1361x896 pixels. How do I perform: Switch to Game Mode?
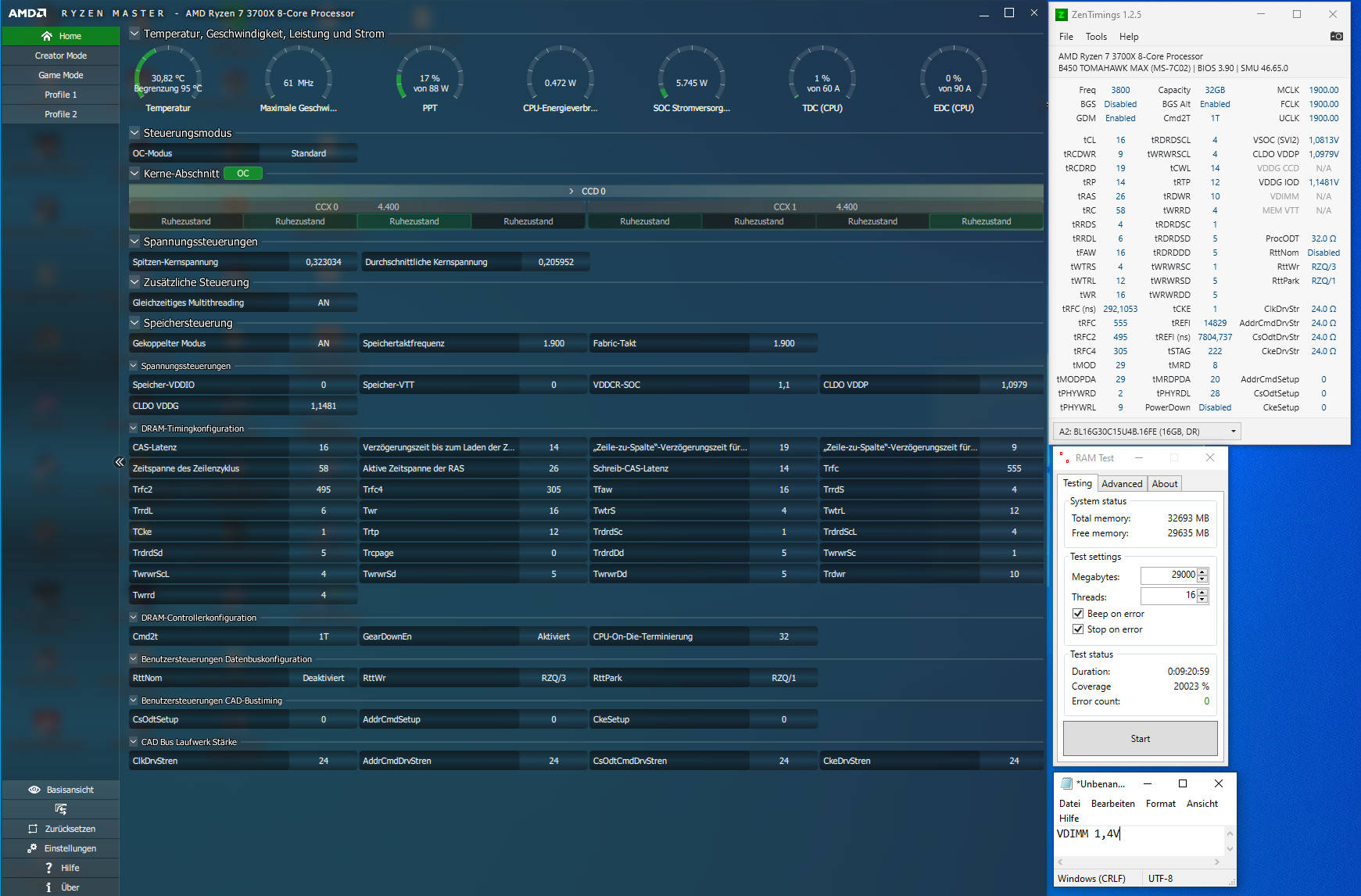(60, 75)
